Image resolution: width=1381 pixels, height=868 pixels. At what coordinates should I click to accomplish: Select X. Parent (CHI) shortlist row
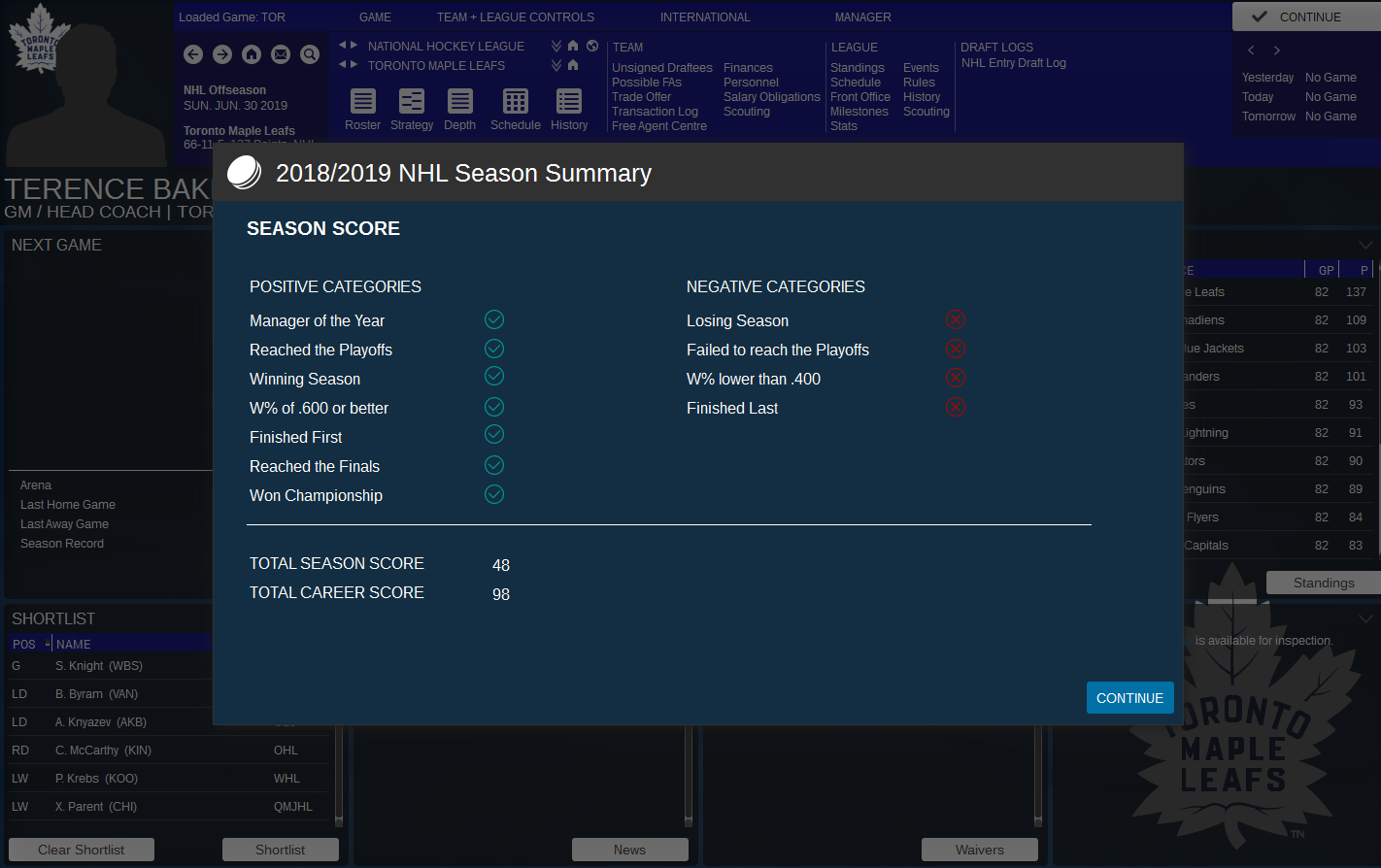(171, 807)
